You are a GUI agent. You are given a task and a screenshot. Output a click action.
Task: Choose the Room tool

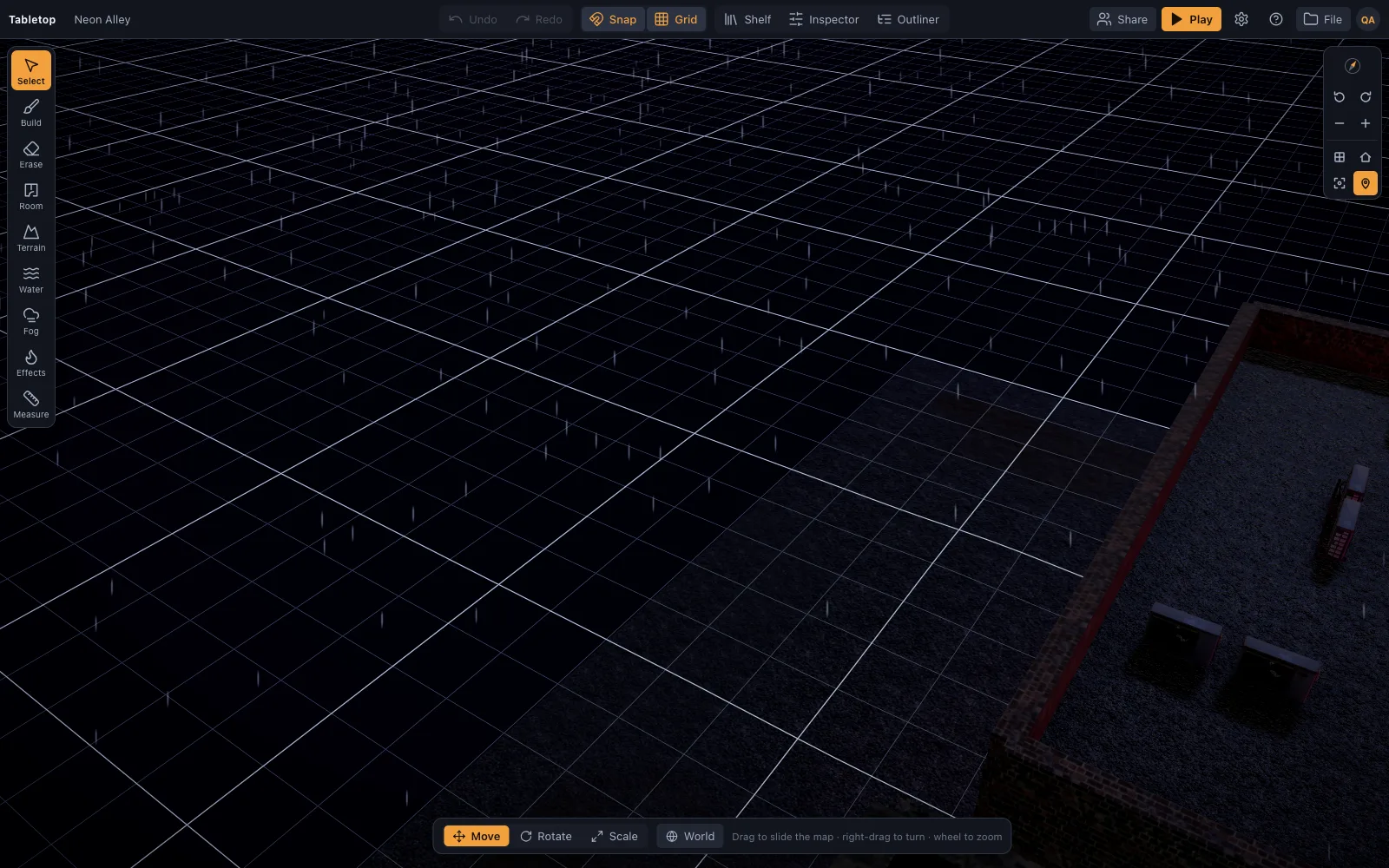coord(31,196)
